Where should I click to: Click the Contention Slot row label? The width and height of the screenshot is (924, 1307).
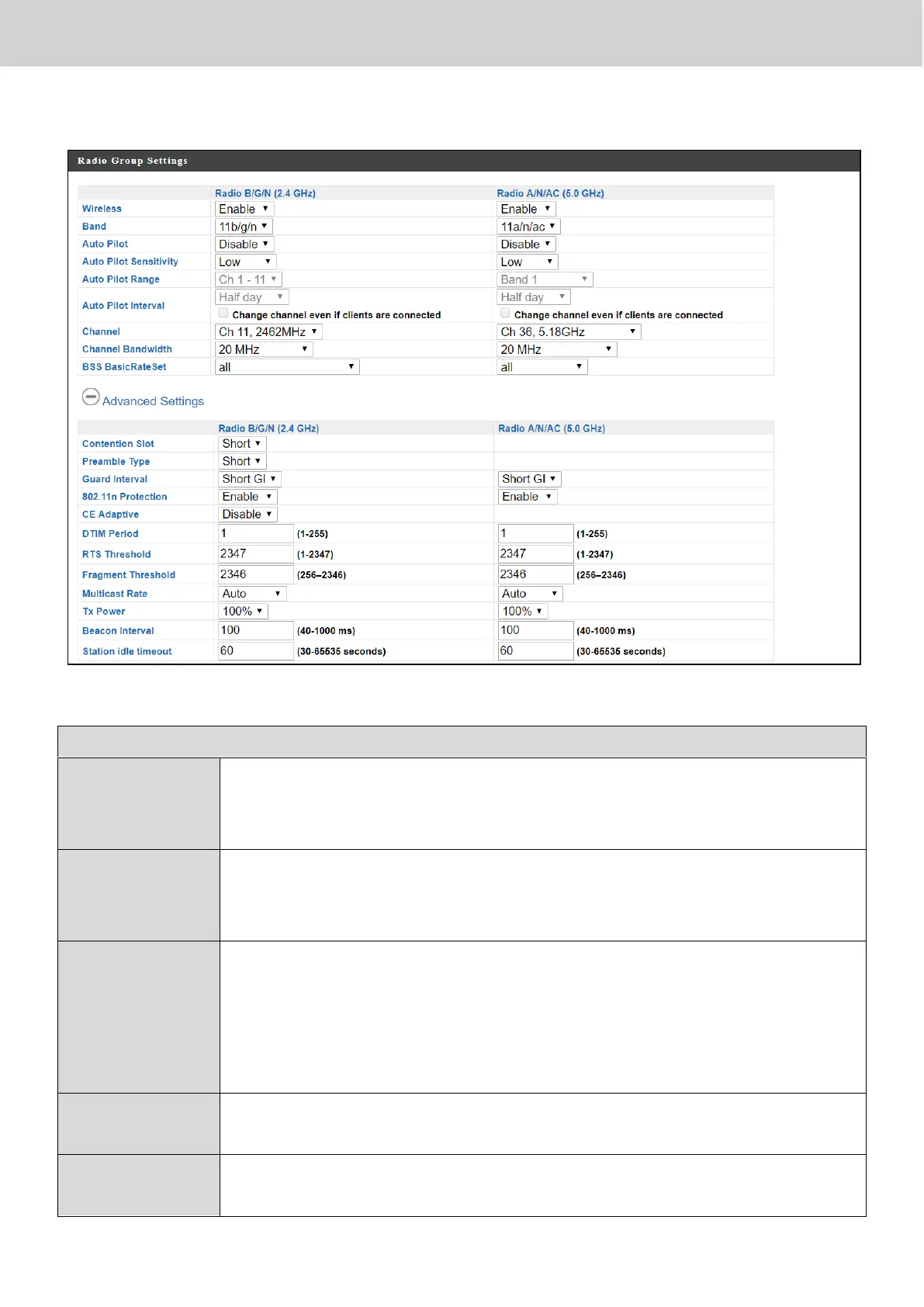[x=118, y=444]
